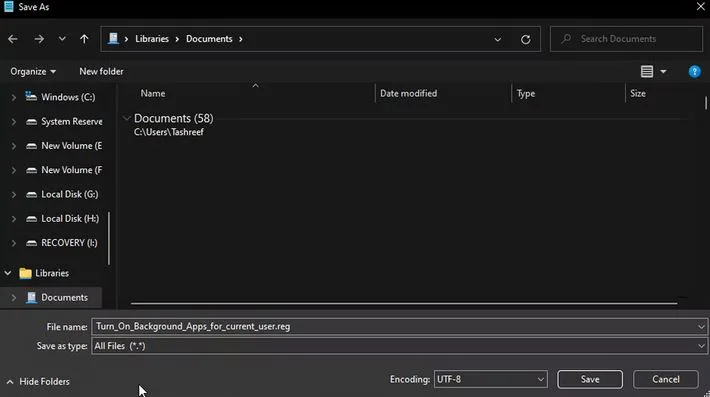Open the view options dropdown arrow
The width and height of the screenshot is (710, 397).
pos(663,72)
